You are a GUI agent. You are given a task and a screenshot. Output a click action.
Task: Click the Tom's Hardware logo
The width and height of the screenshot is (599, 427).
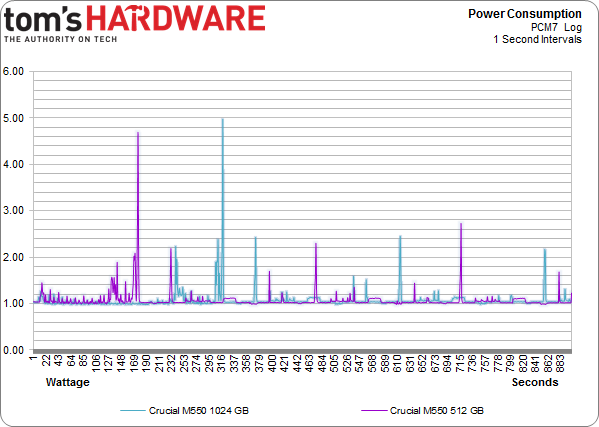(134, 23)
